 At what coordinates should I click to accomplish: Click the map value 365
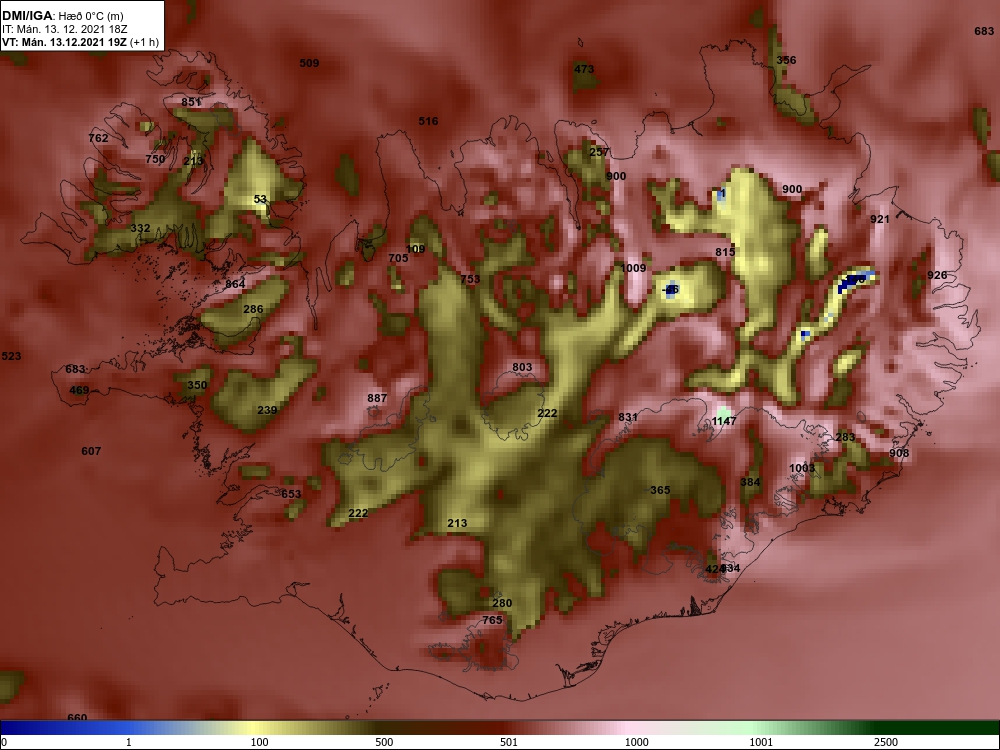pos(660,490)
